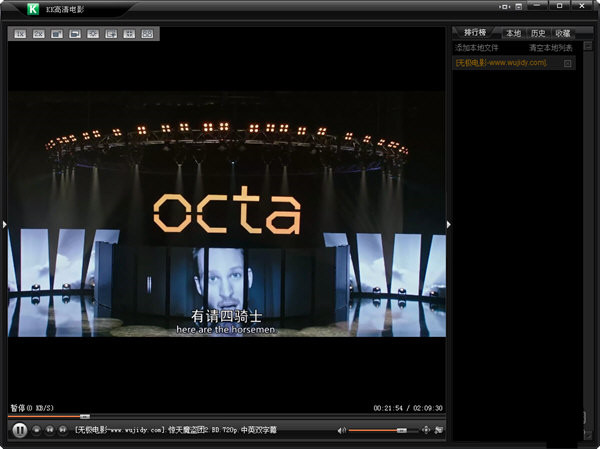Open the 收藏 tab
Viewport: 600px width, 449px height.
click(564, 33)
